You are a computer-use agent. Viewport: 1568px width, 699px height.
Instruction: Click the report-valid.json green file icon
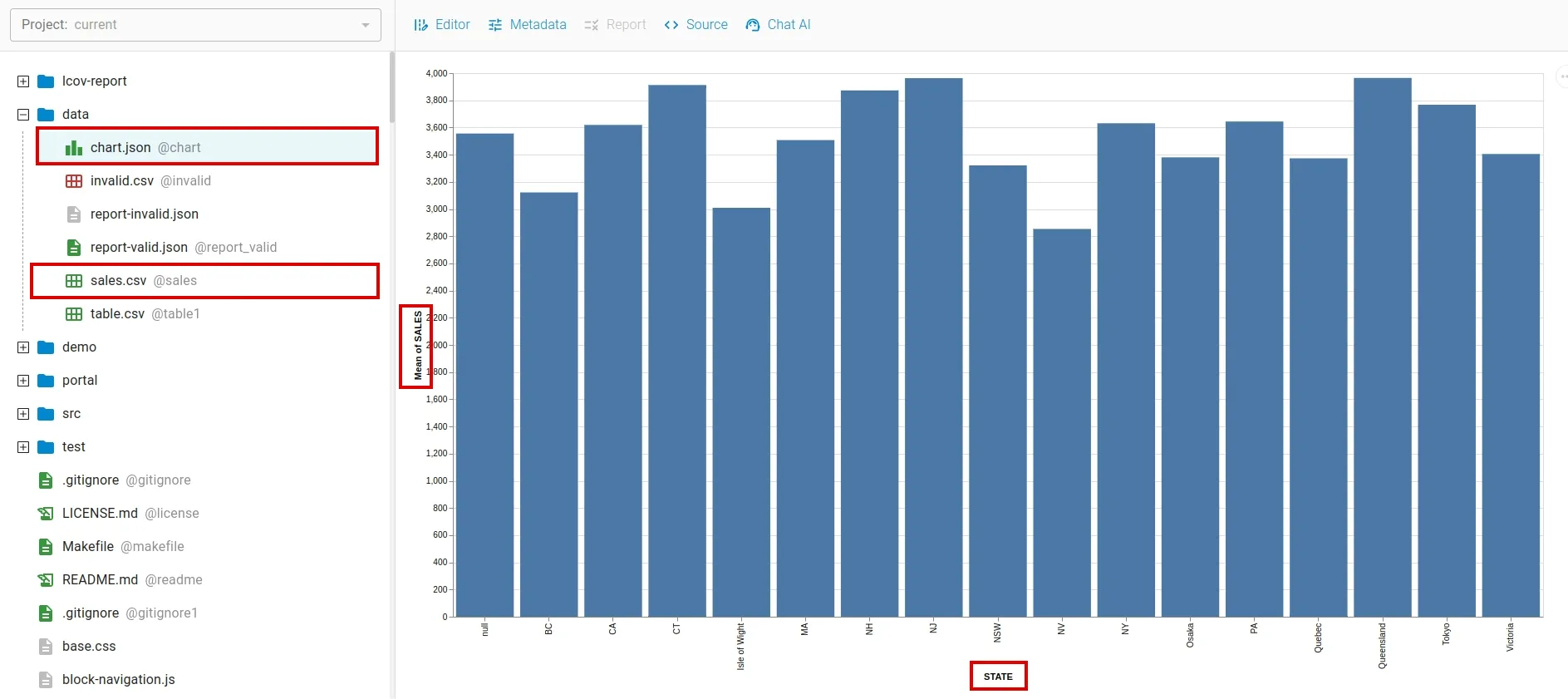[x=74, y=248]
